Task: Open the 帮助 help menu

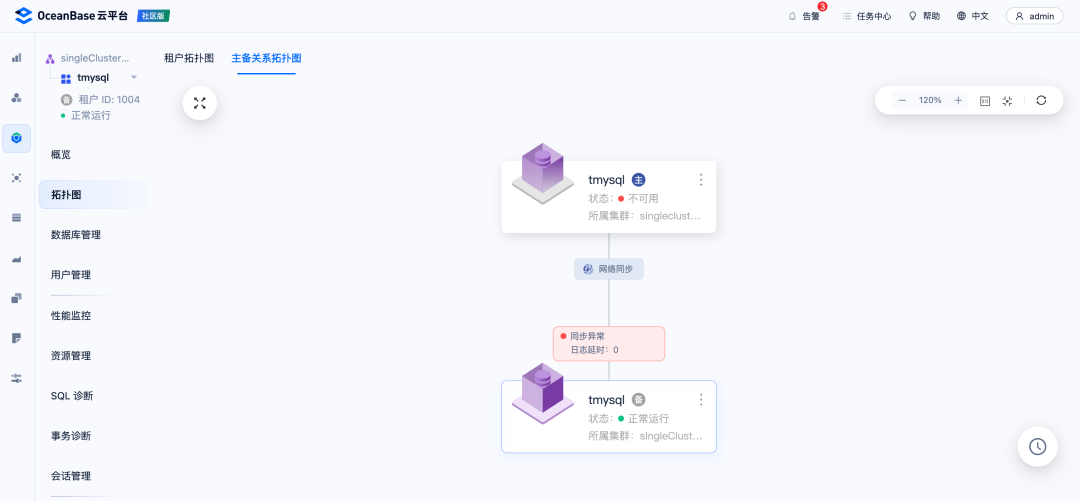Action: coord(924,16)
